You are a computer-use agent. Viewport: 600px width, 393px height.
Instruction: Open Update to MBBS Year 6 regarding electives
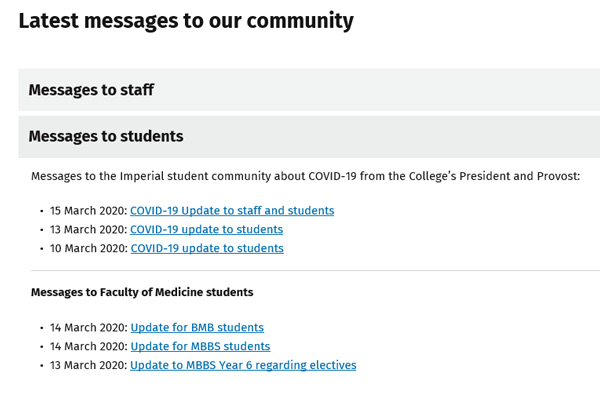[x=243, y=365]
